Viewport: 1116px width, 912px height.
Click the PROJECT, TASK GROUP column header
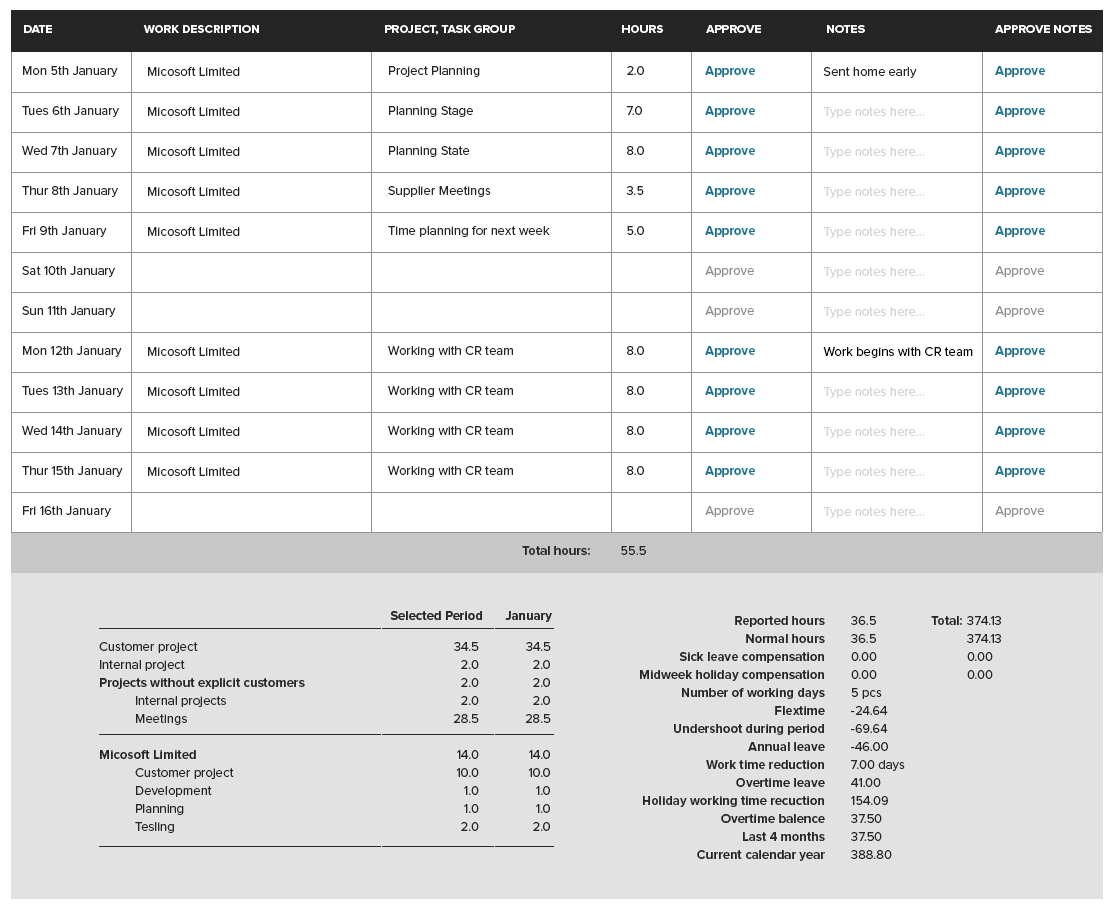point(449,29)
